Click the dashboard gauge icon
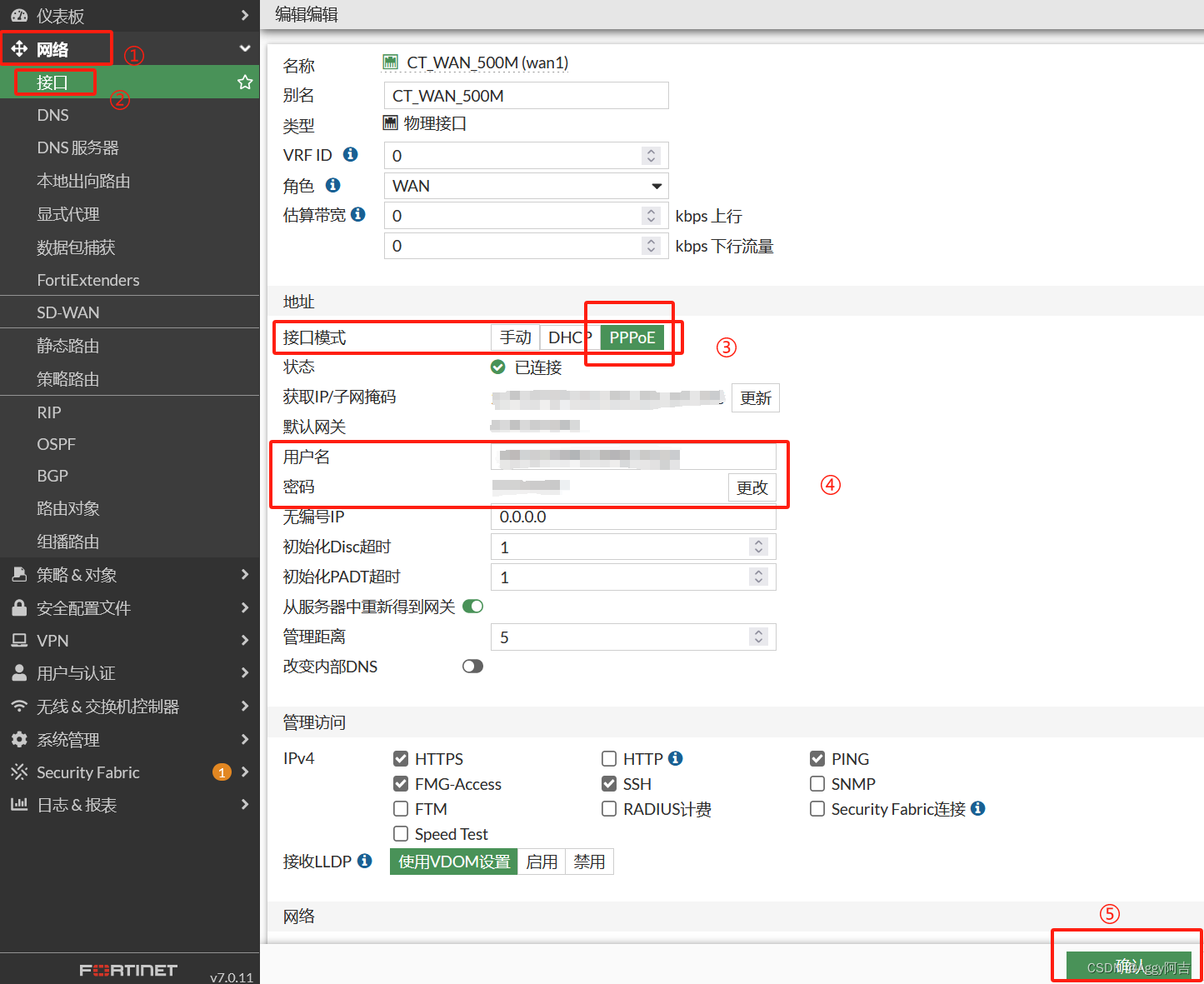 pos(19,16)
